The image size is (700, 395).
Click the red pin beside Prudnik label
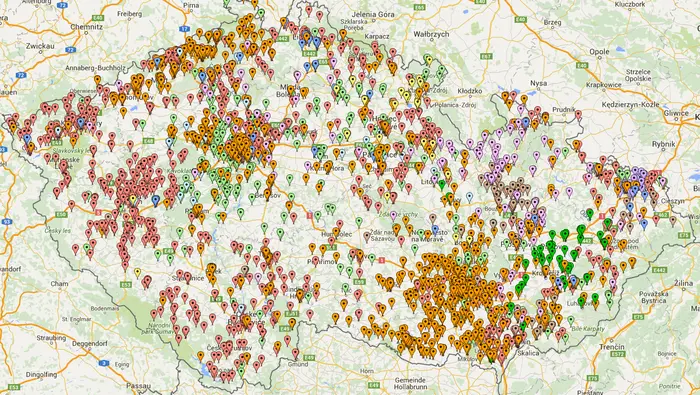click(x=578, y=115)
